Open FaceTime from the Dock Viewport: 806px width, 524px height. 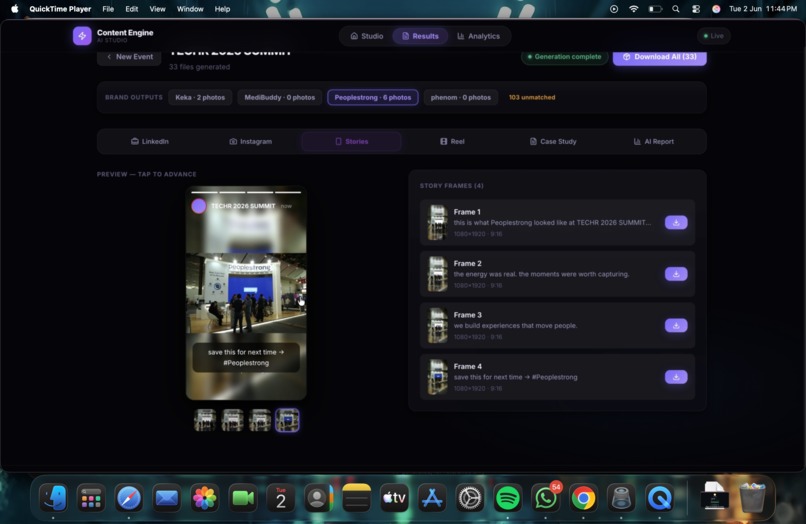coord(243,498)
